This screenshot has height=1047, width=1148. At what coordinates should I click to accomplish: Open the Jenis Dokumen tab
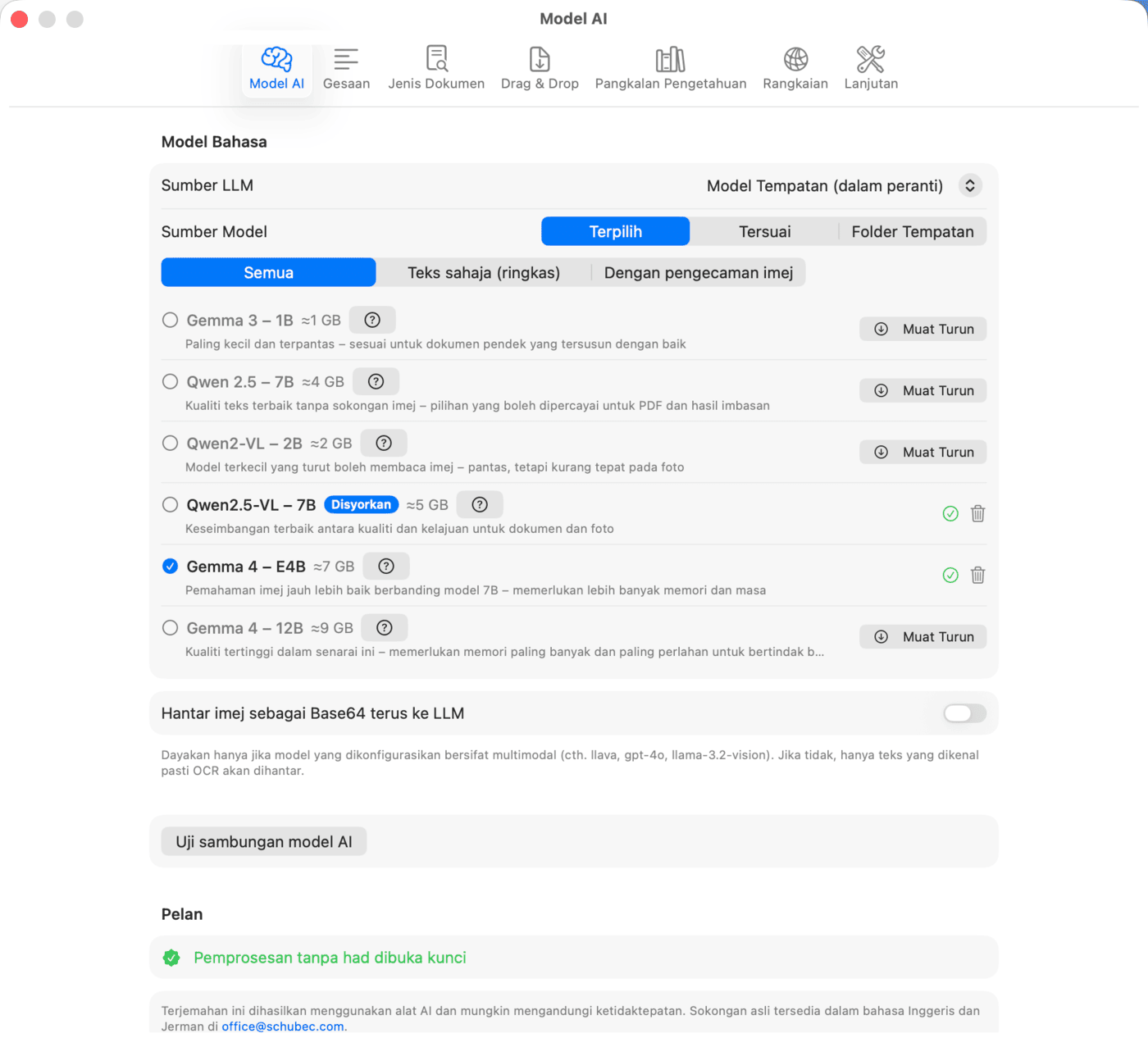point(436,69)
